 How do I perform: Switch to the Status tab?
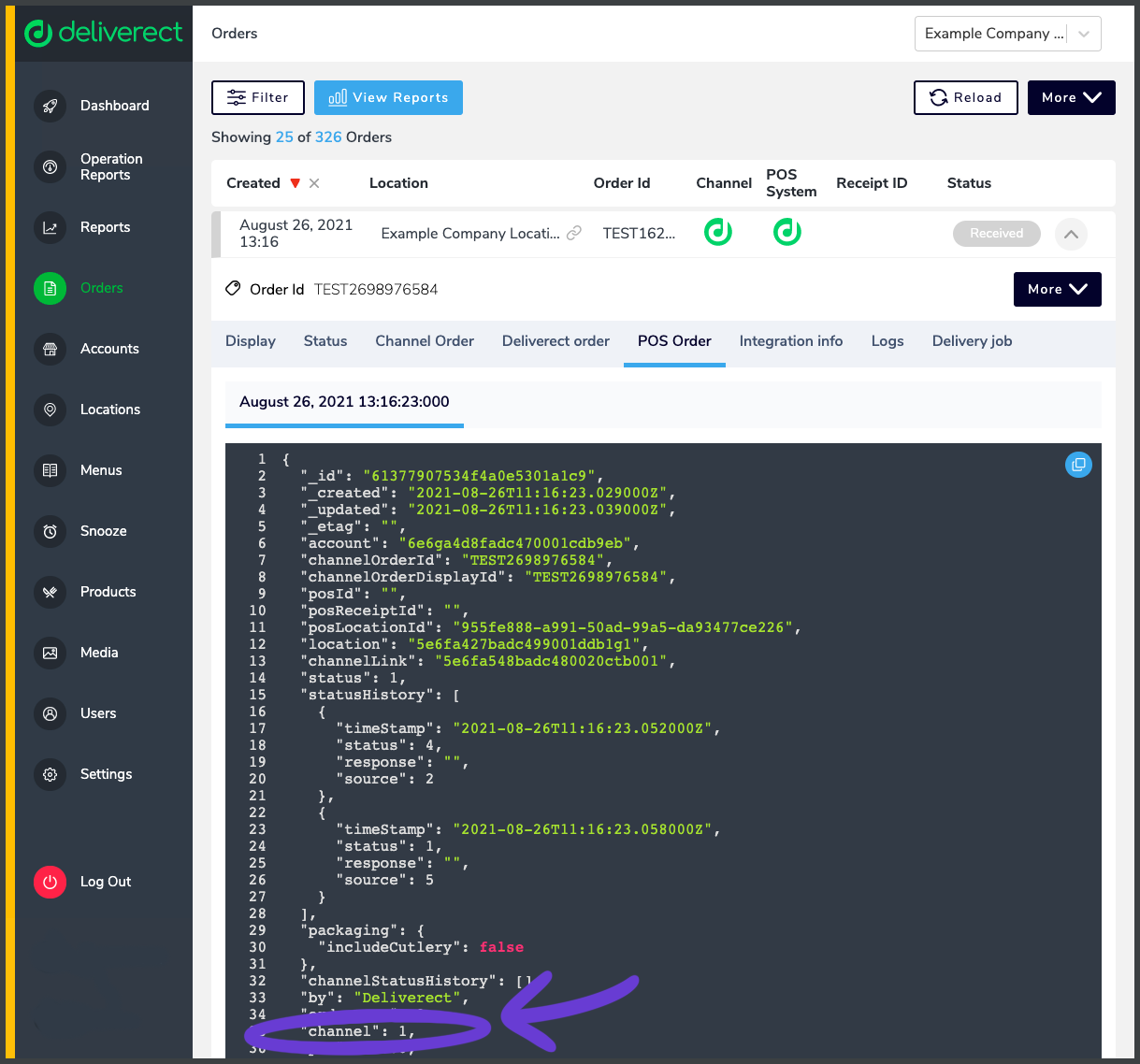(x=325, y=341)
